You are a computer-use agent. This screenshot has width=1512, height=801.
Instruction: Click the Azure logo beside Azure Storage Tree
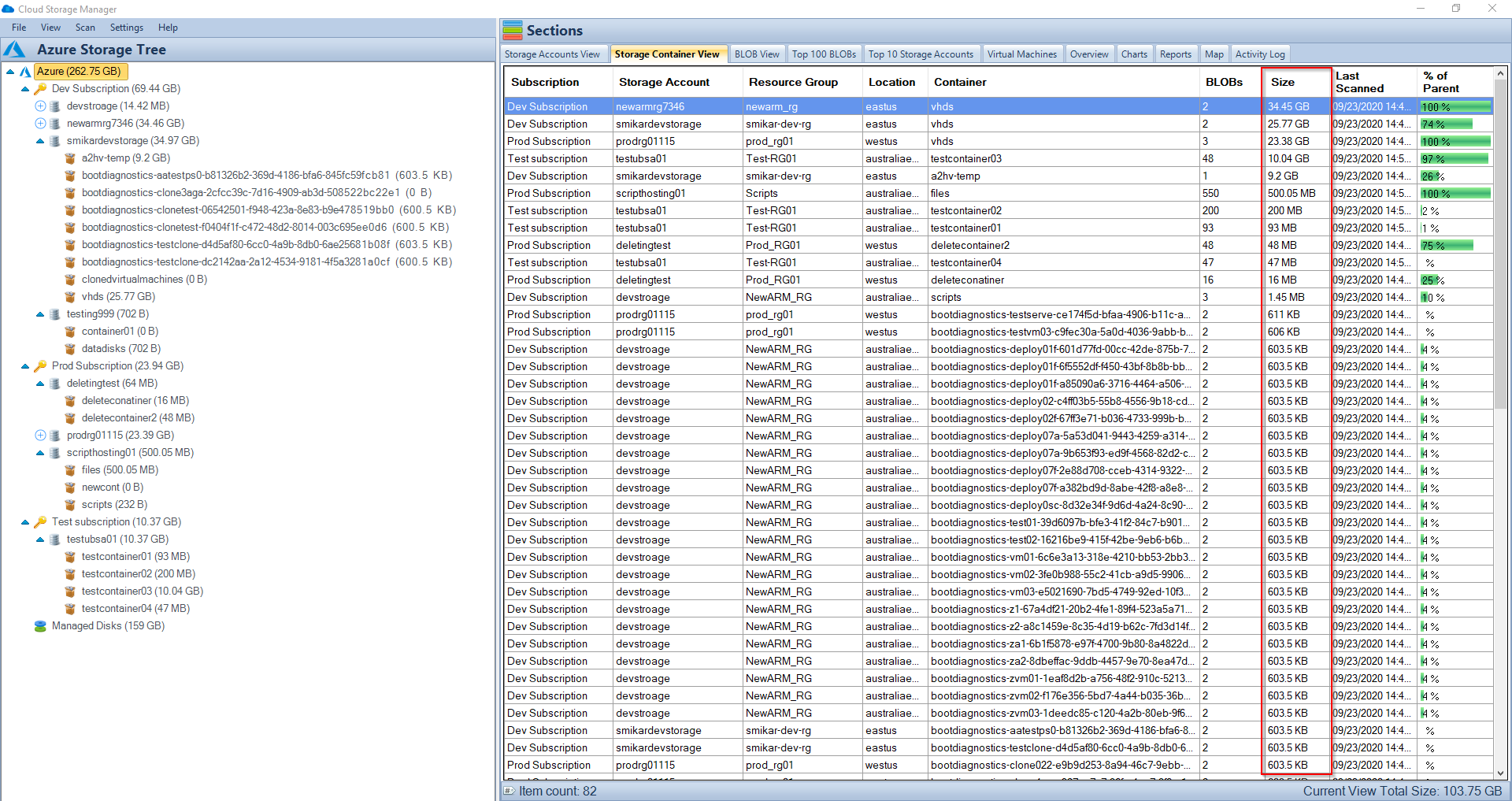[x=14, y=49]
